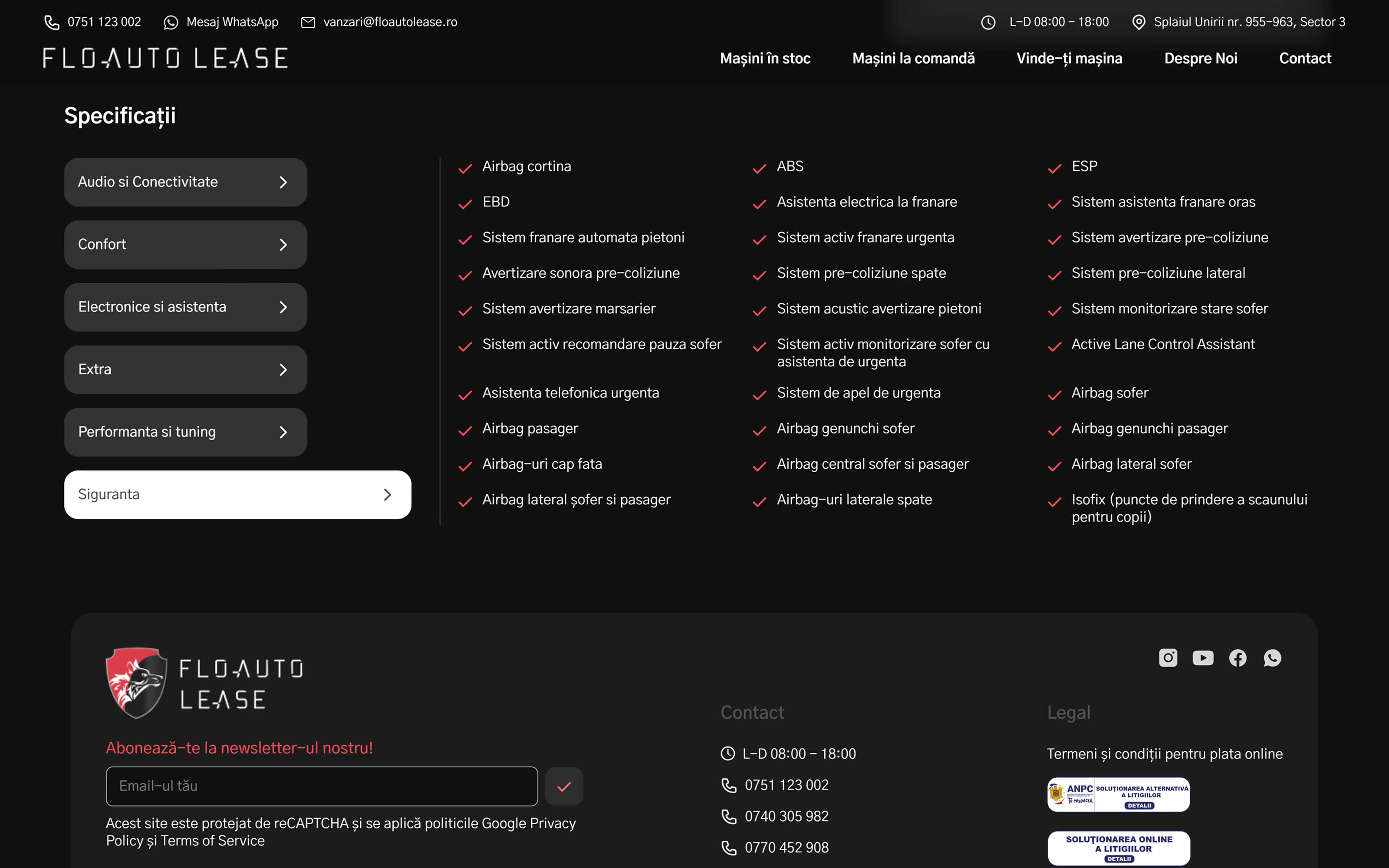Click phone icon beside 0770 452 908

729,848
